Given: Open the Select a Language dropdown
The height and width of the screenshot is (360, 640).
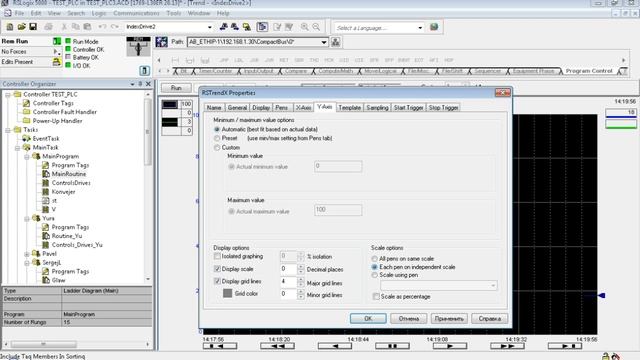Looking at the screenshot, I should (x=420, y=28).
